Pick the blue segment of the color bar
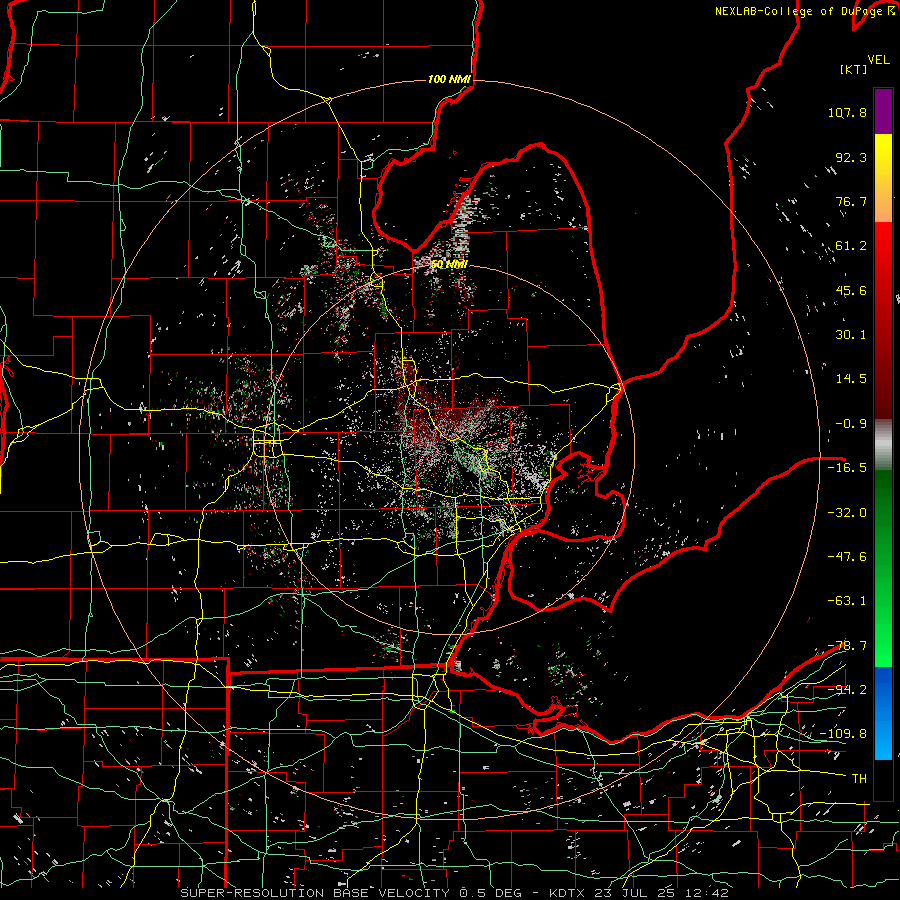900x900 pixels. (x=883, y=713)
